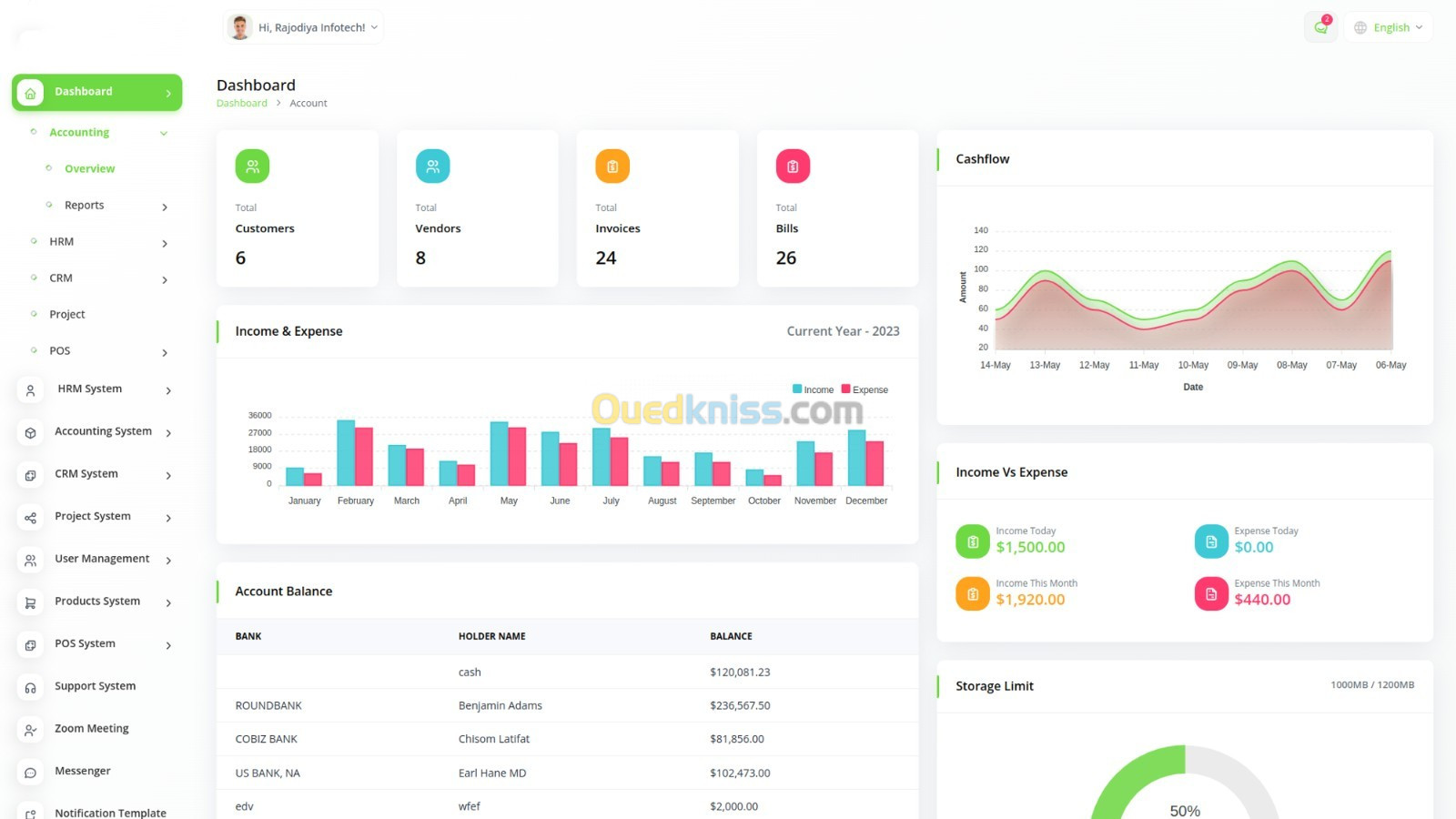Click the orange Total Invoices icon

pos(612,167)
